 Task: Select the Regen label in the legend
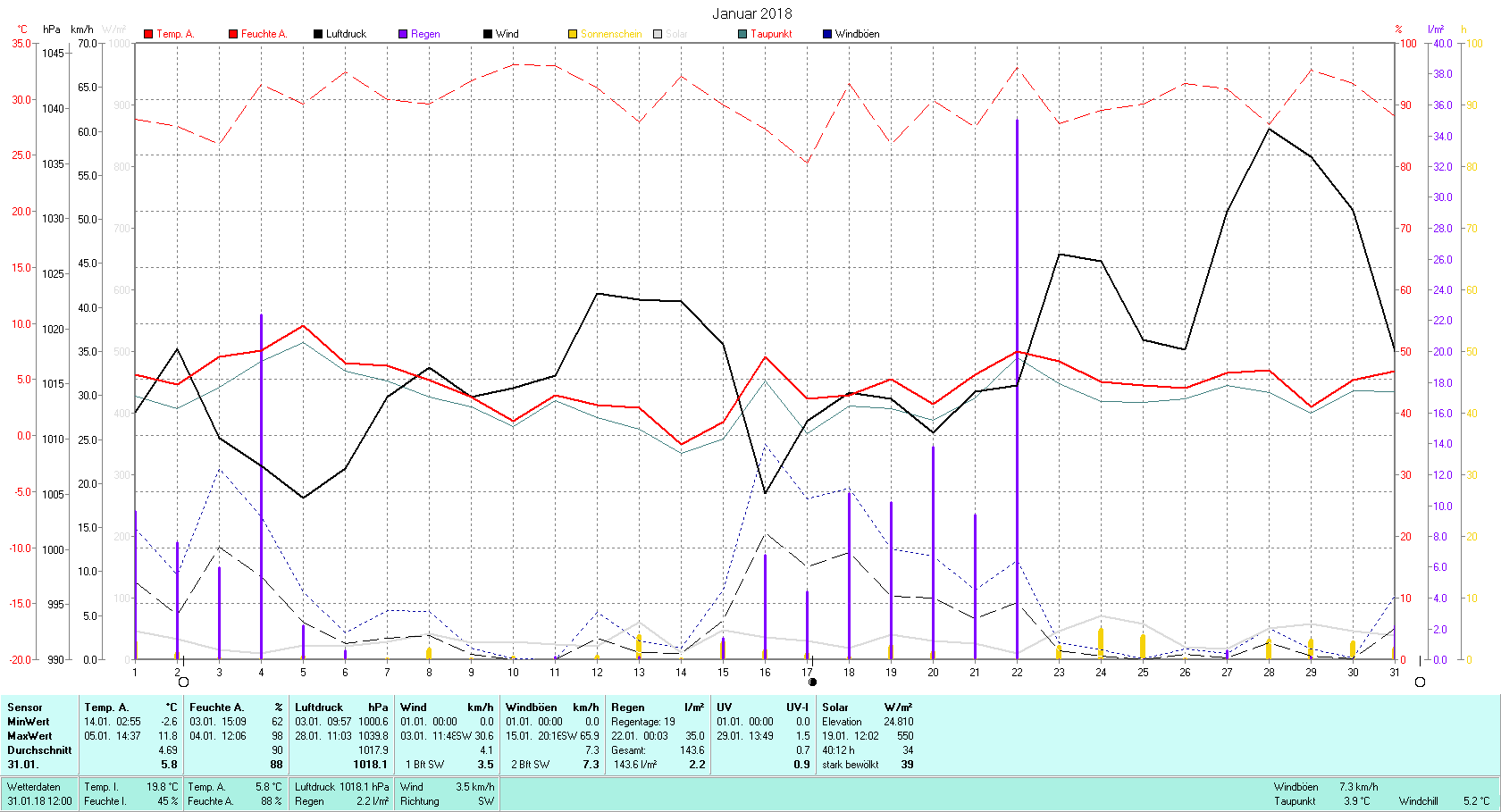[x=425, y=34]
